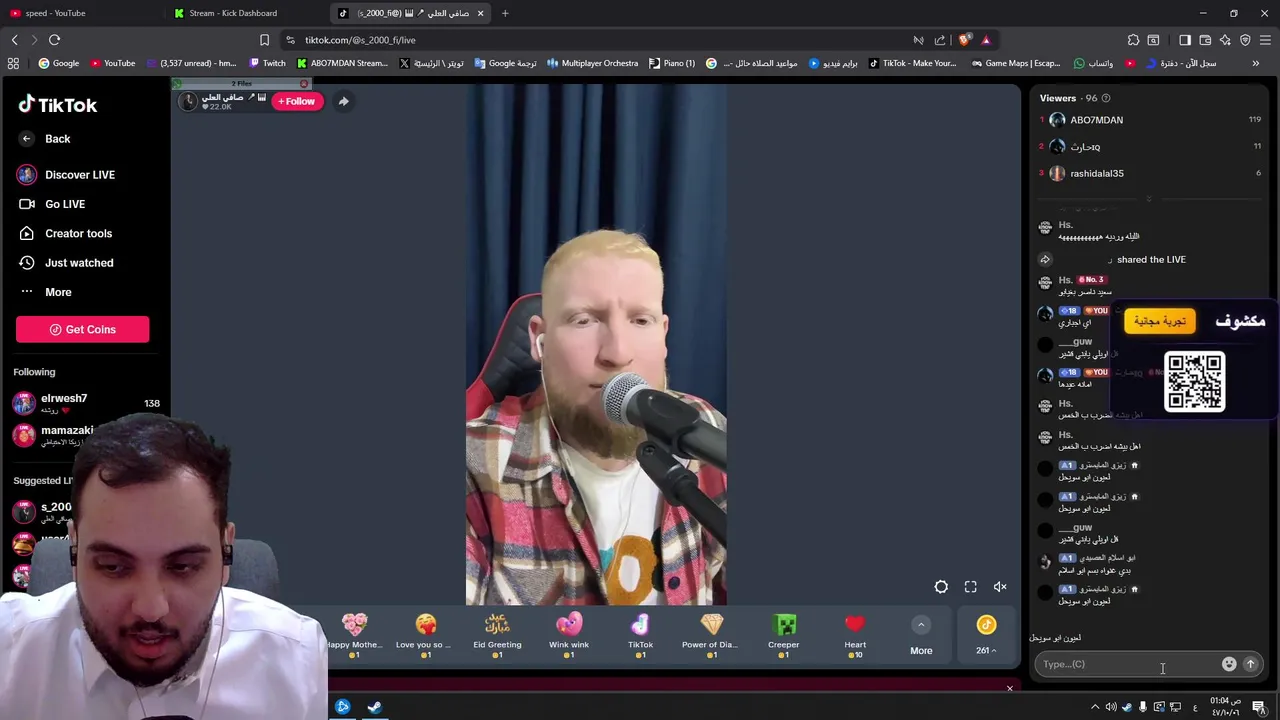Open Game Maps bookmark
The height and width of the screenshot is (720, 1280).
[1015, 63]
